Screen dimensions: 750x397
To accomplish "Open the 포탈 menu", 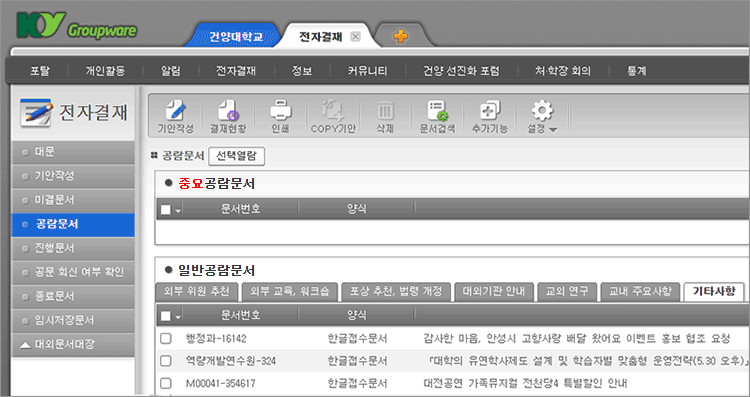I will pos(40,71).
